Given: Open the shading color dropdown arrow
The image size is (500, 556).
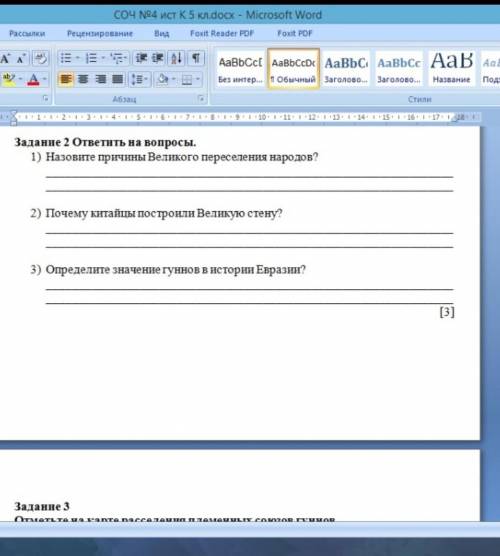Looking at the screenshot, I should (174, 79).
